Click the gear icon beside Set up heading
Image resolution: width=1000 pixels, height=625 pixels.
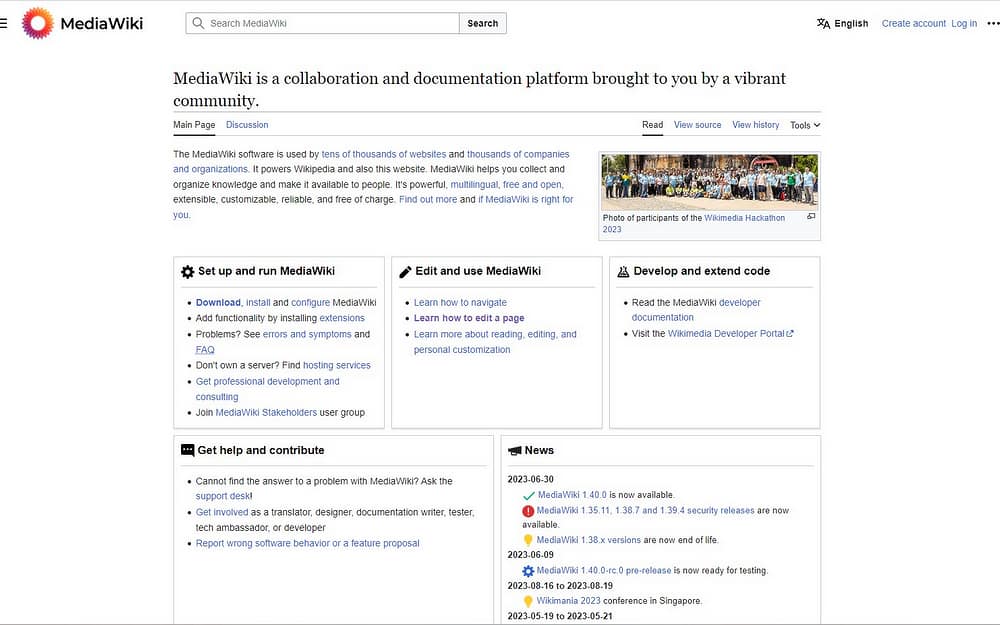[187, 271]
